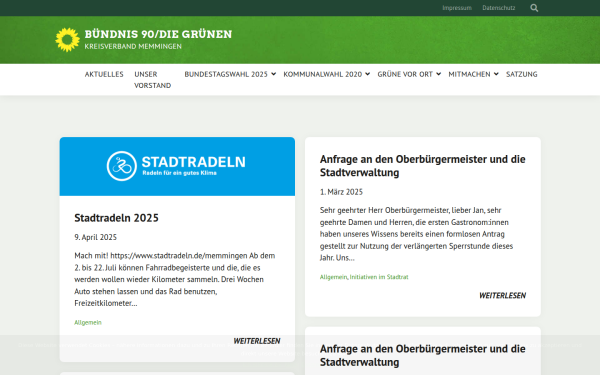Viewport: 600px width, 375px height.
Task: Click the Stadtradeln bicycle logo
Action: coord(122,166)
